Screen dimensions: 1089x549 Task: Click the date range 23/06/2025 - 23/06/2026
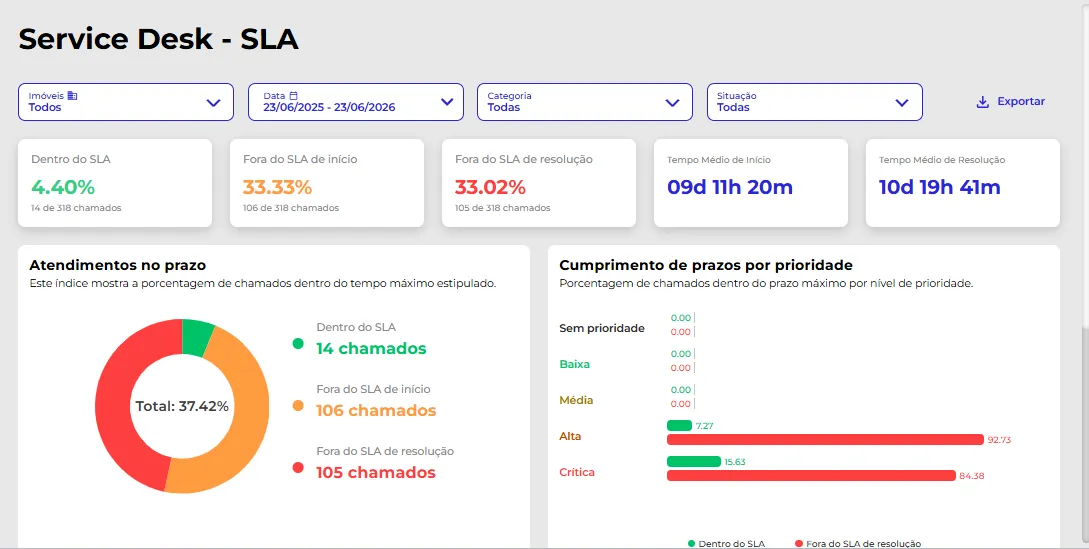[x=329, y=108]
